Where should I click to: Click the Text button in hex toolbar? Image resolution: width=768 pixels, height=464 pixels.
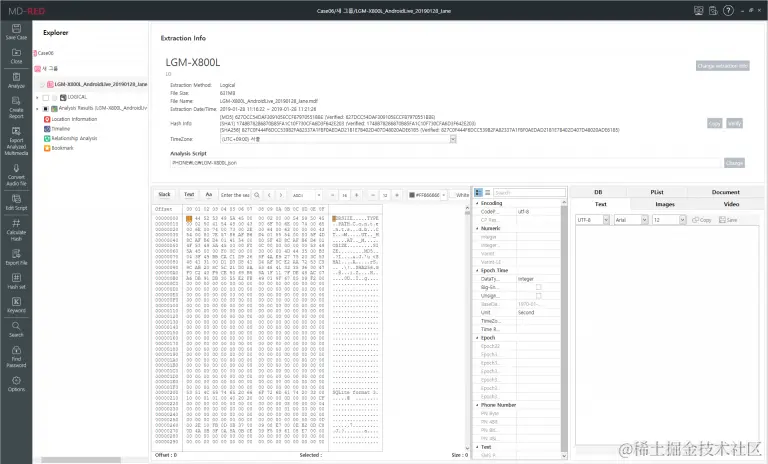189,195
